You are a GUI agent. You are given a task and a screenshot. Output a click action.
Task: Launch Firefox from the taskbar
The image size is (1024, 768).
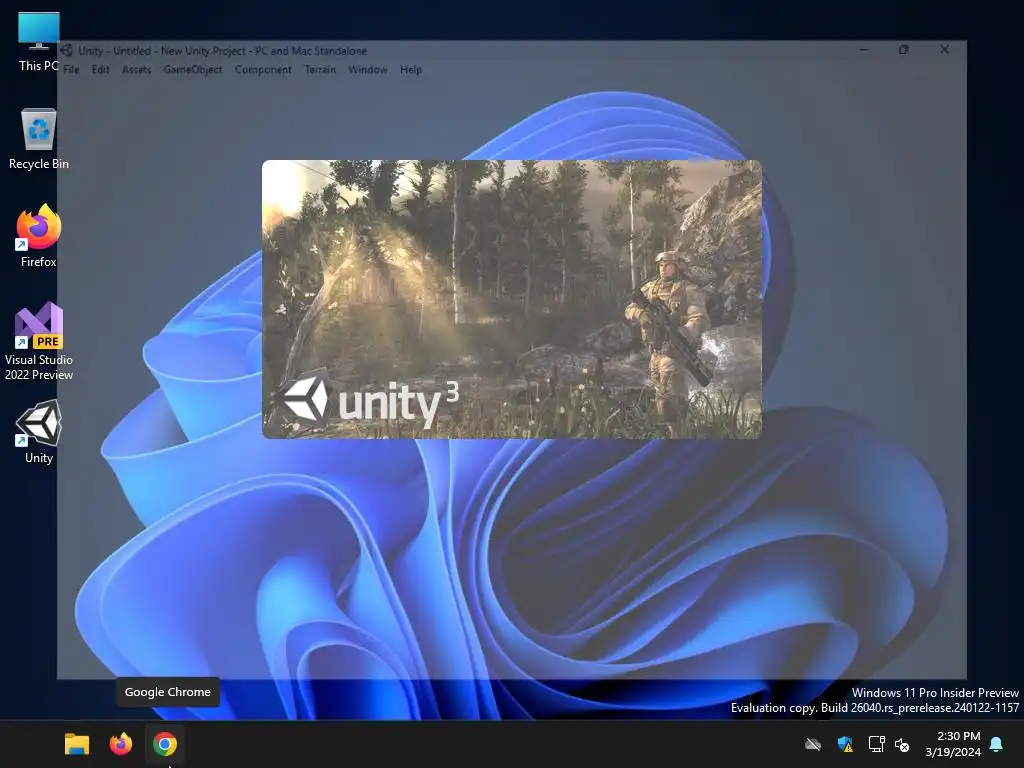(x=121, y=744)
